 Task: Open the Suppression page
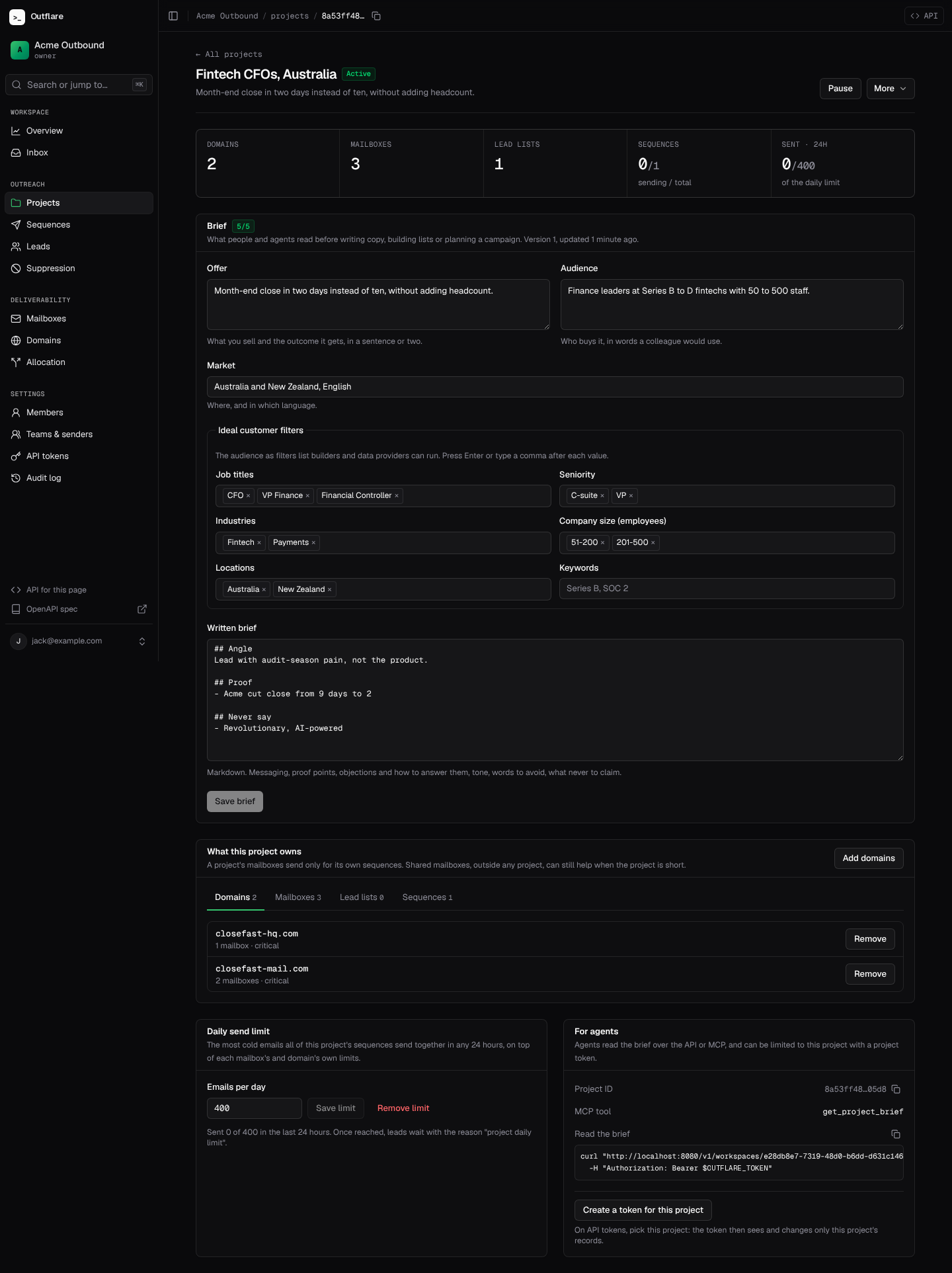click(79, 268)
